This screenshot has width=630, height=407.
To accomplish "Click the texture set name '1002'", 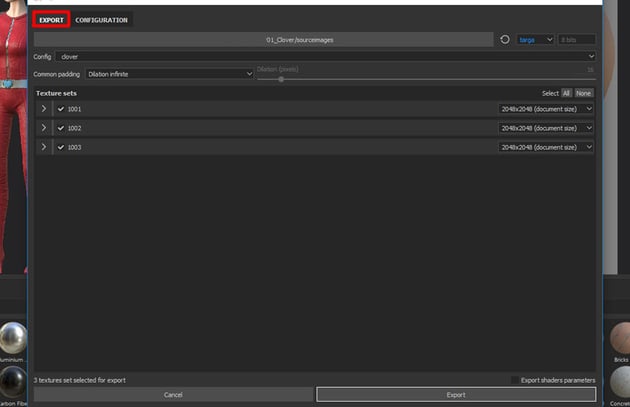I will point(74,128).
